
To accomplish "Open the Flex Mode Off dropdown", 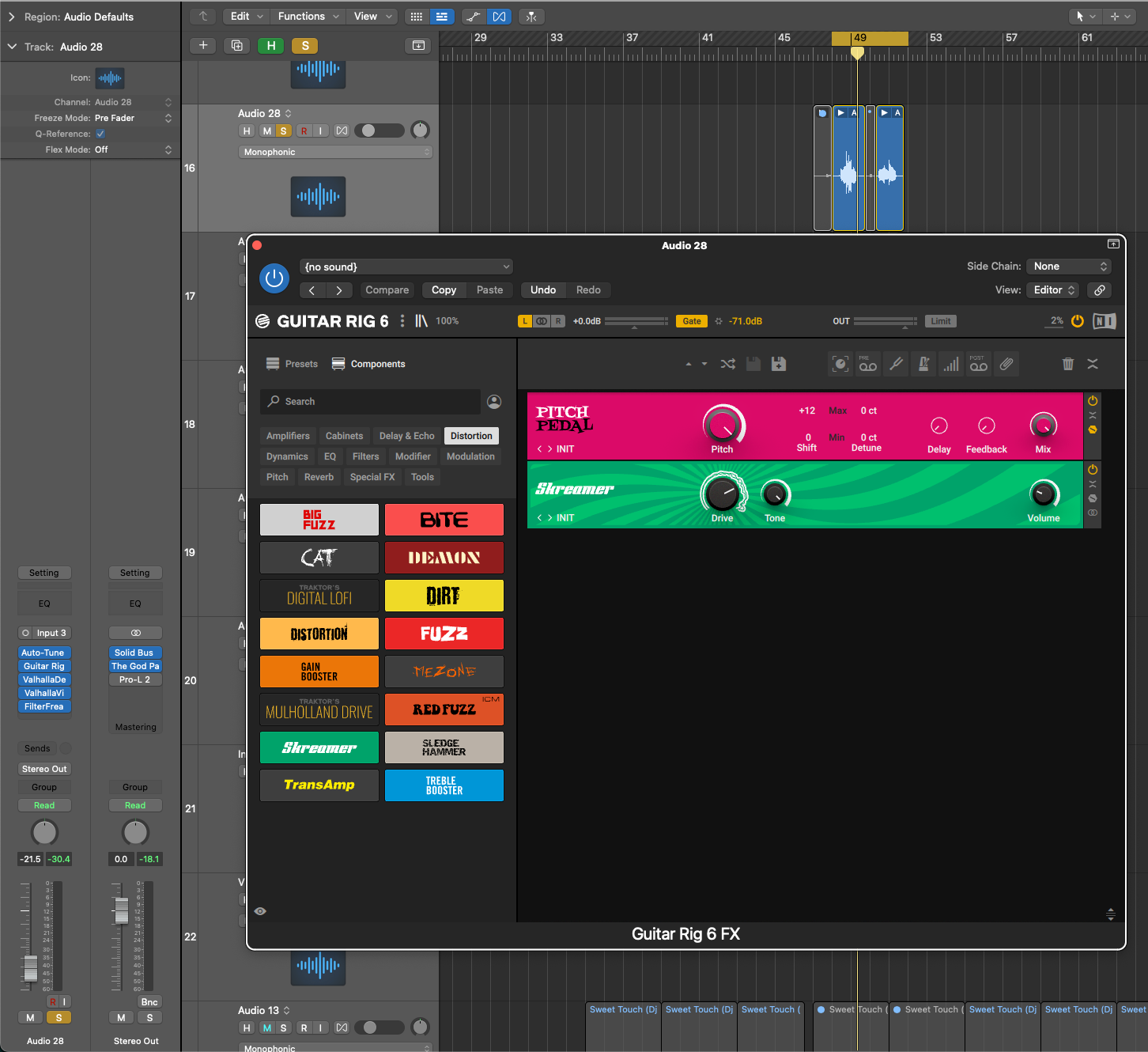I will coord(133,149).
